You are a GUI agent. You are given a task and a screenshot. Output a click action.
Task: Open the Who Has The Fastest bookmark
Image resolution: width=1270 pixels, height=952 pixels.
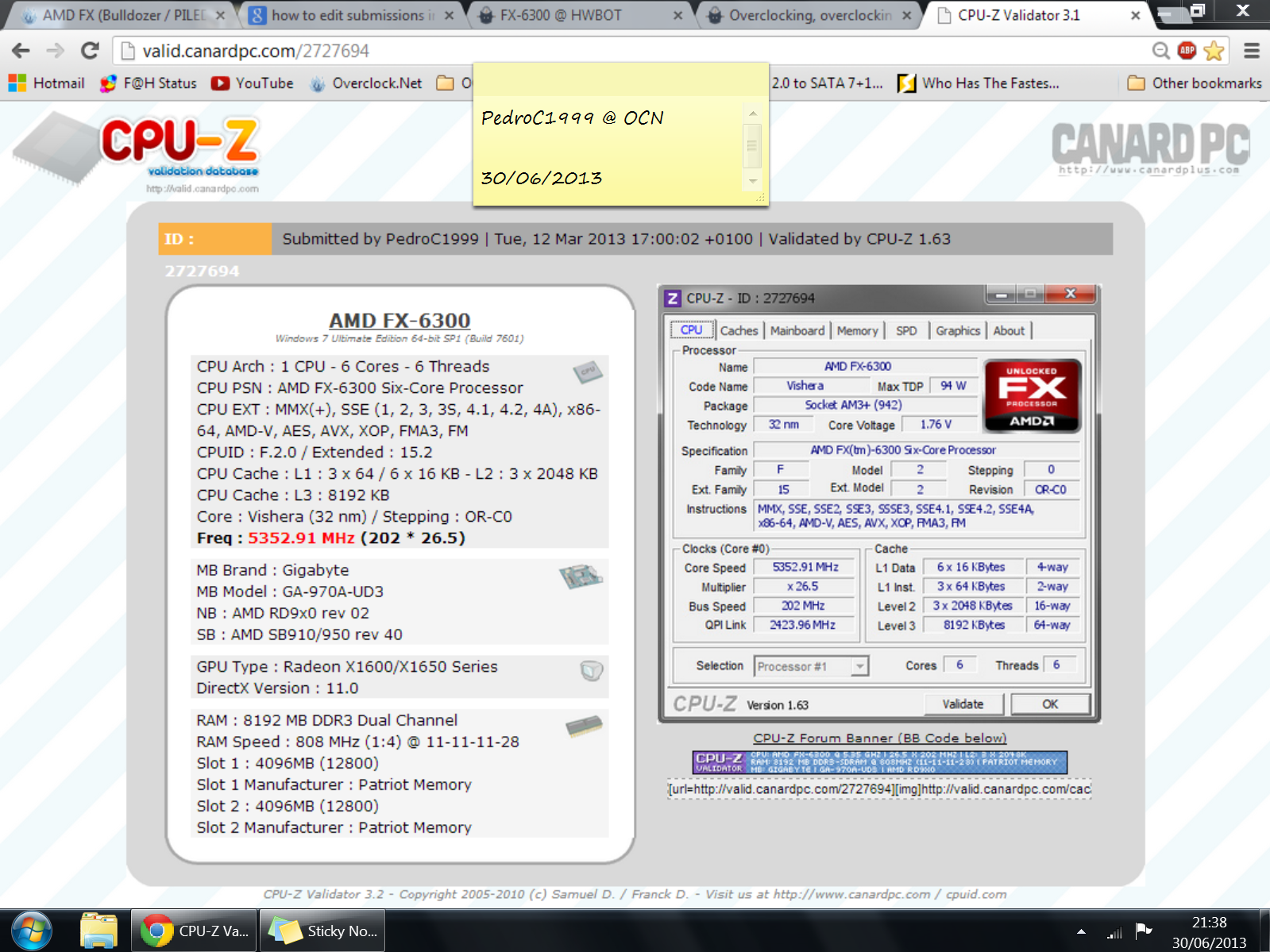tap(979, 83)
